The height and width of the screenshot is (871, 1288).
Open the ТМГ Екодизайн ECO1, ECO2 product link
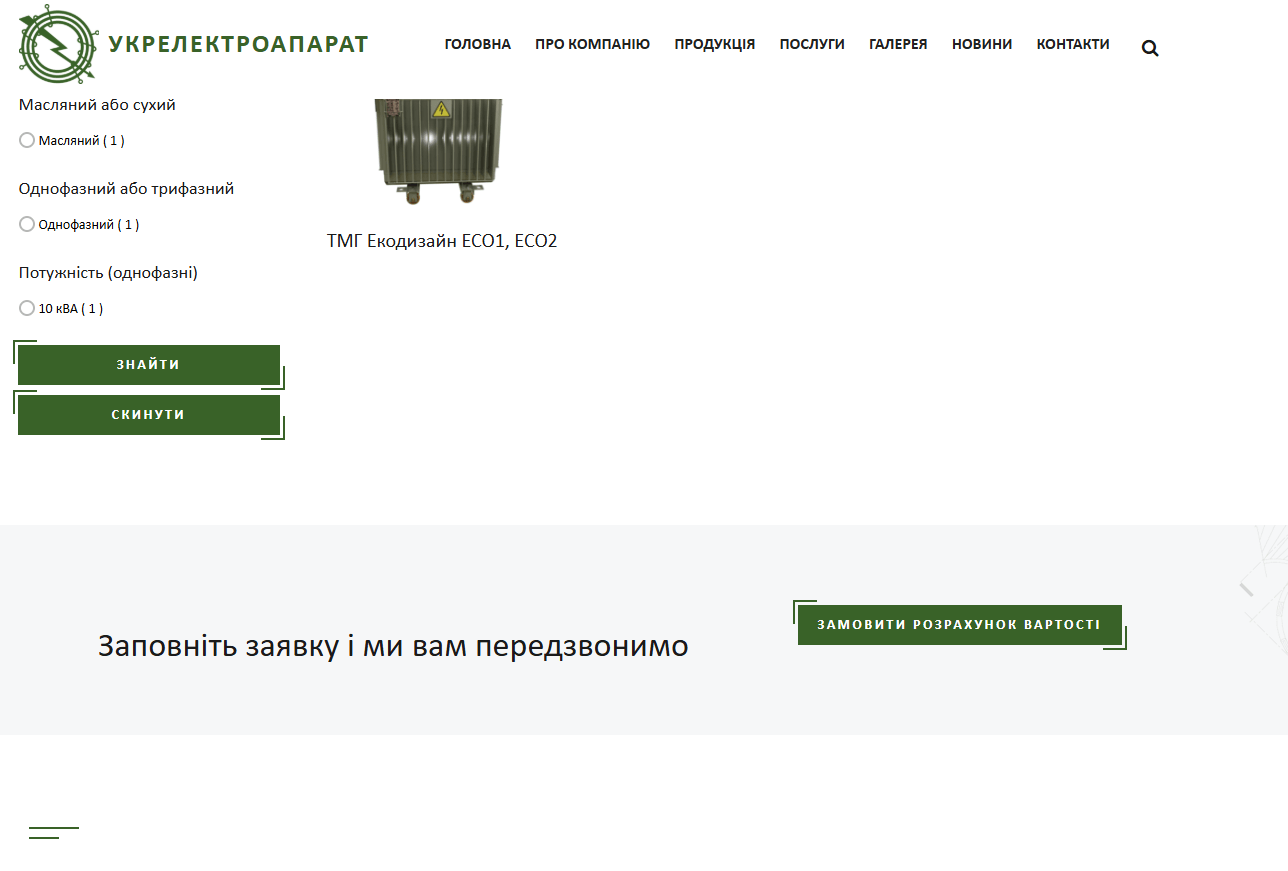(x=442, y=240)
